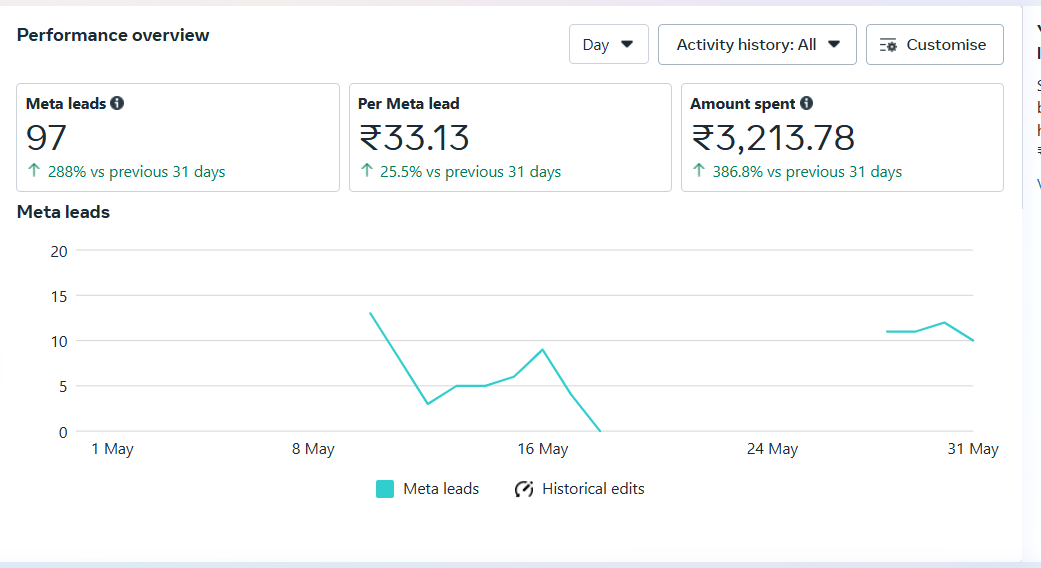
Task: Click green up arrow under Meta leads
Action: point(34,171)
